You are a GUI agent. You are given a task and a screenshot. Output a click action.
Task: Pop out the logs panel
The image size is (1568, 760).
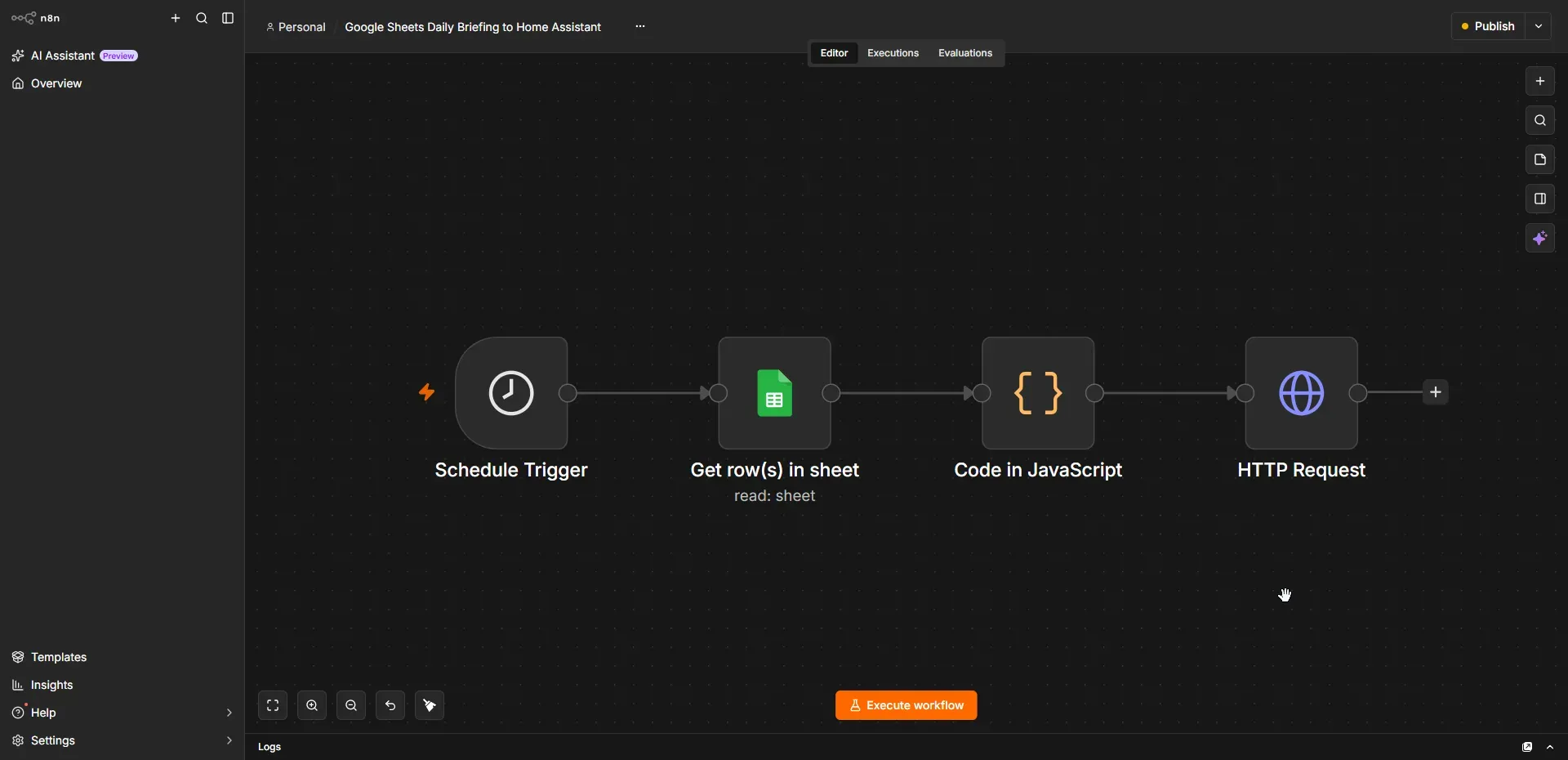pyautogui.click(x=1527, y=747)
